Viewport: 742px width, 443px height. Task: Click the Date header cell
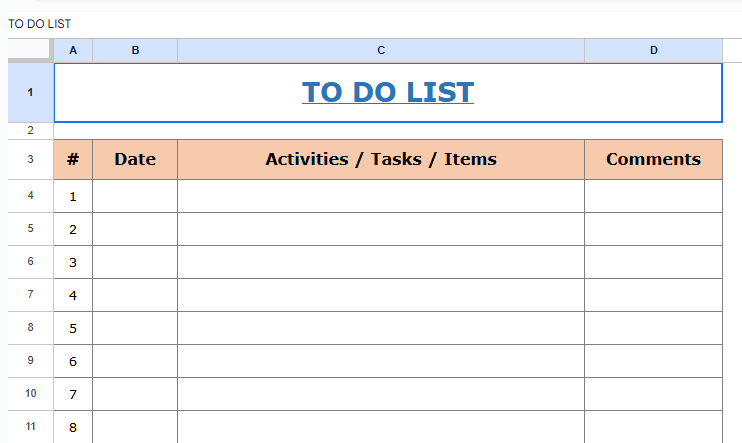pos(135,159)
